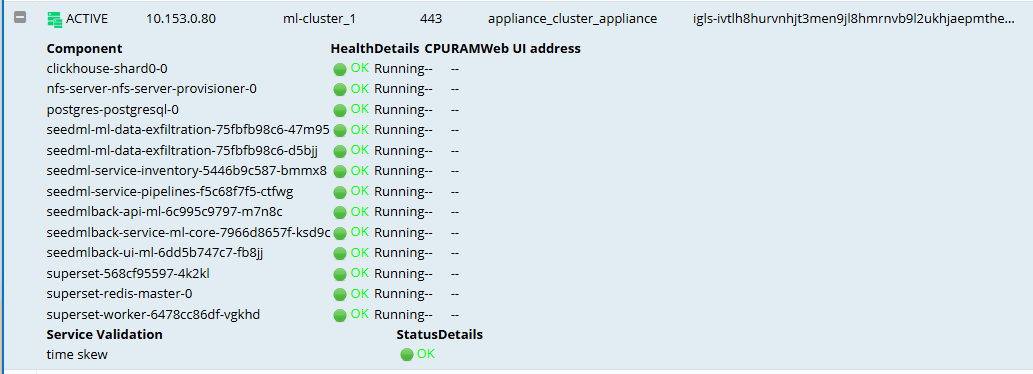Screen dimensions: 1033x374
Task: Click the green server icon beside ACTIVE
Action: (54, 19)
